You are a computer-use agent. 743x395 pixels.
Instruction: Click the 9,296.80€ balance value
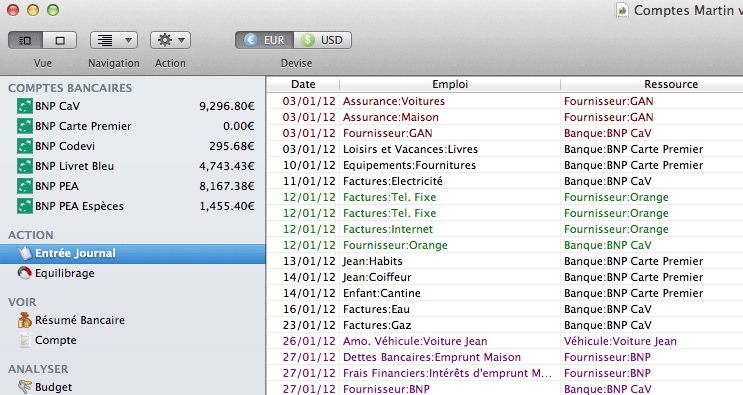[227, 106]
